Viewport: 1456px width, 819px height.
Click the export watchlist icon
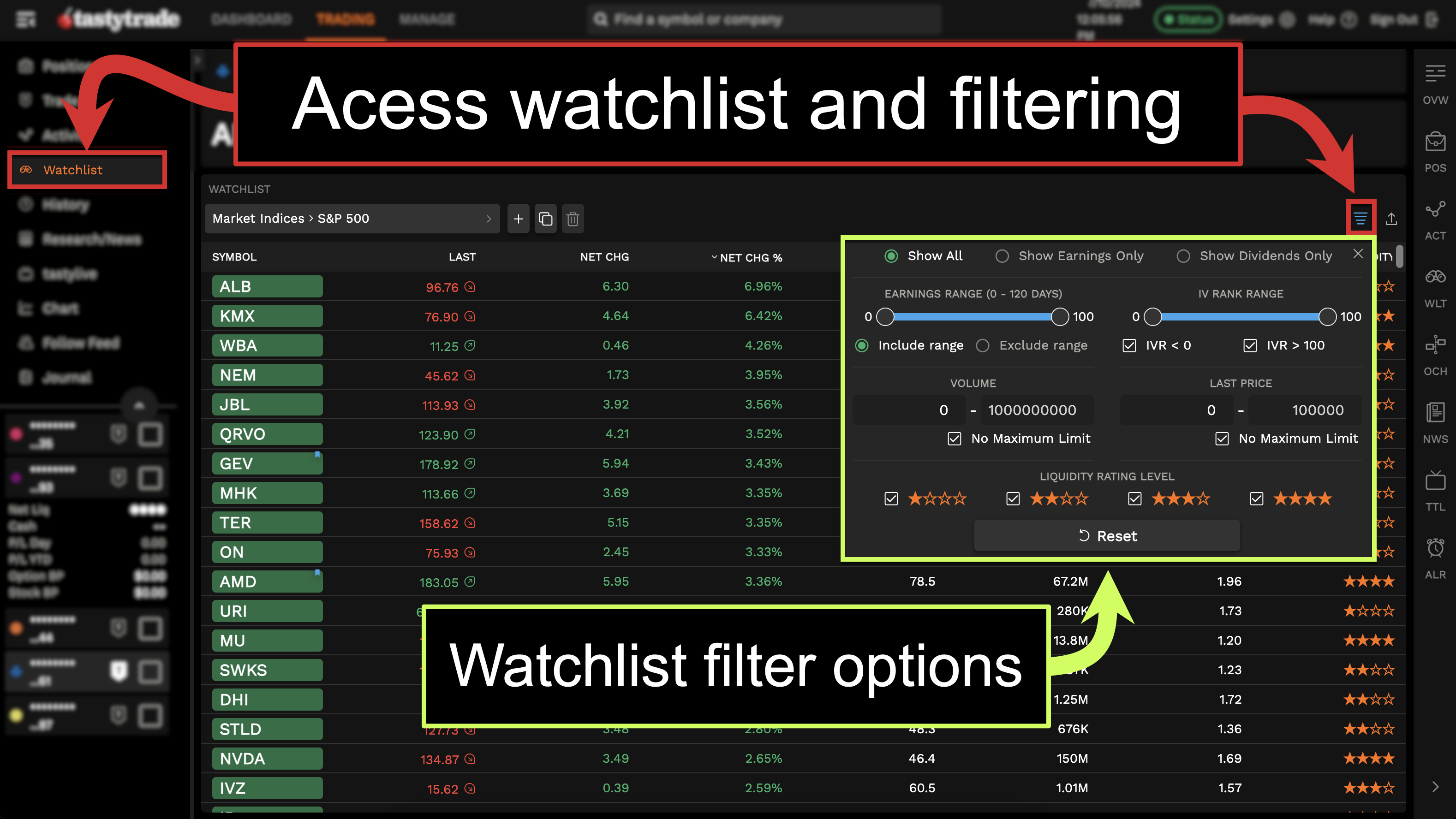click(x=1391, y=219)
